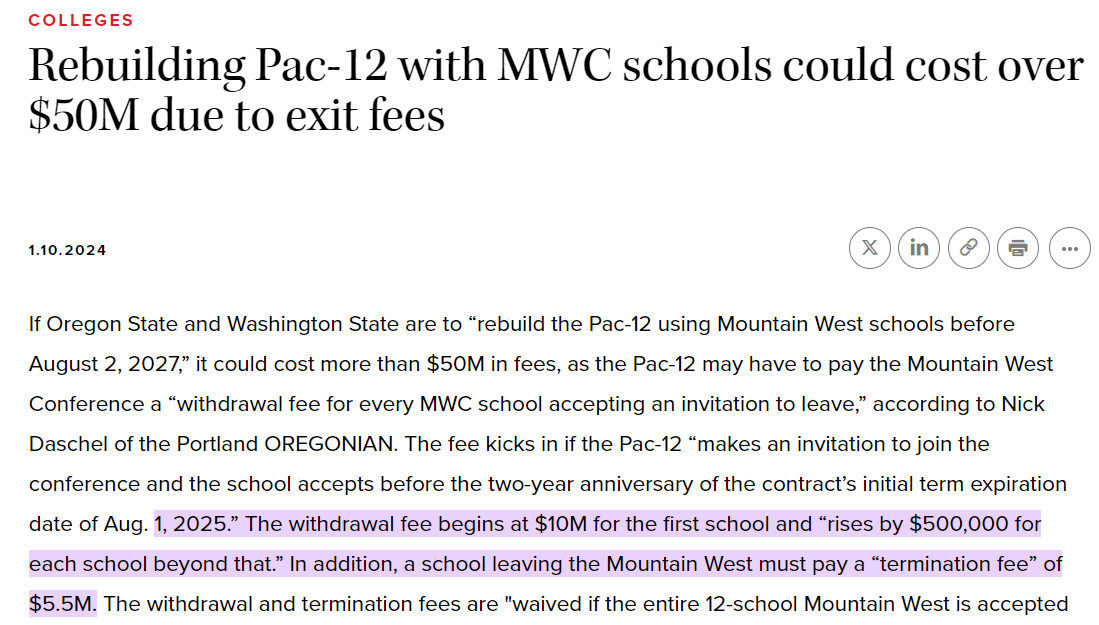The height and width of the screenshot is (625, 1099).
Task: Open the COLLEGES category page
Action: click(81, 19)
